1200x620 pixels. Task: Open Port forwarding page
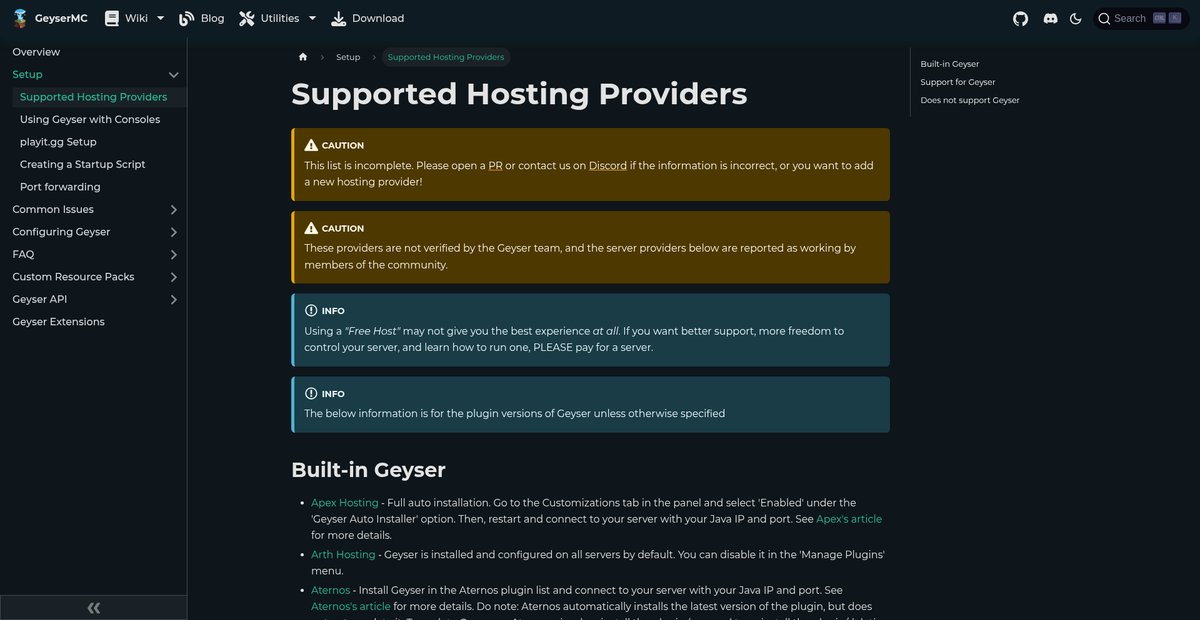(x=60, y=187)
